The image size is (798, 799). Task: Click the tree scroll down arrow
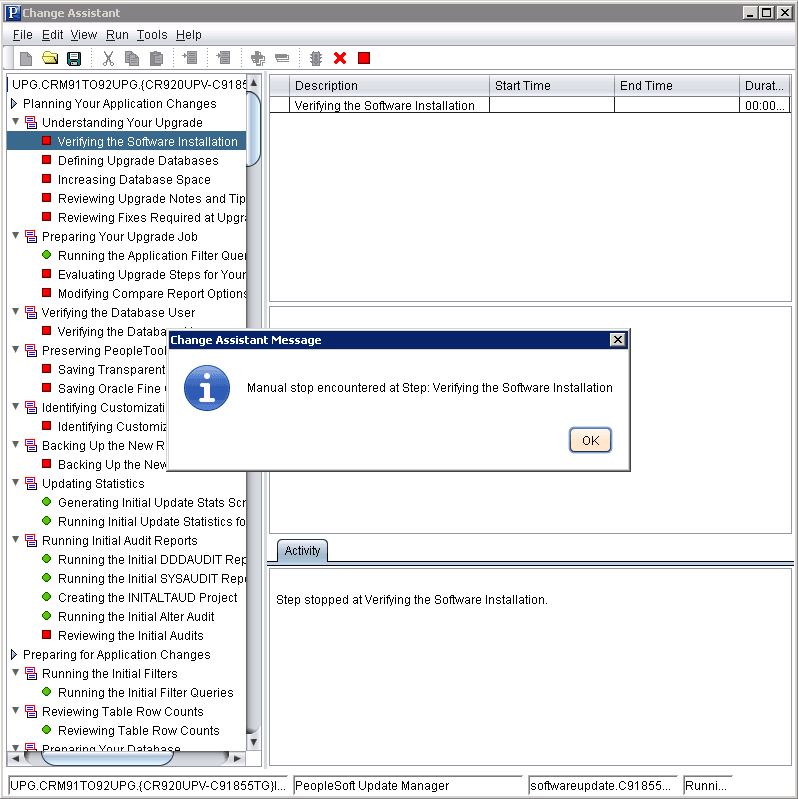253,742
